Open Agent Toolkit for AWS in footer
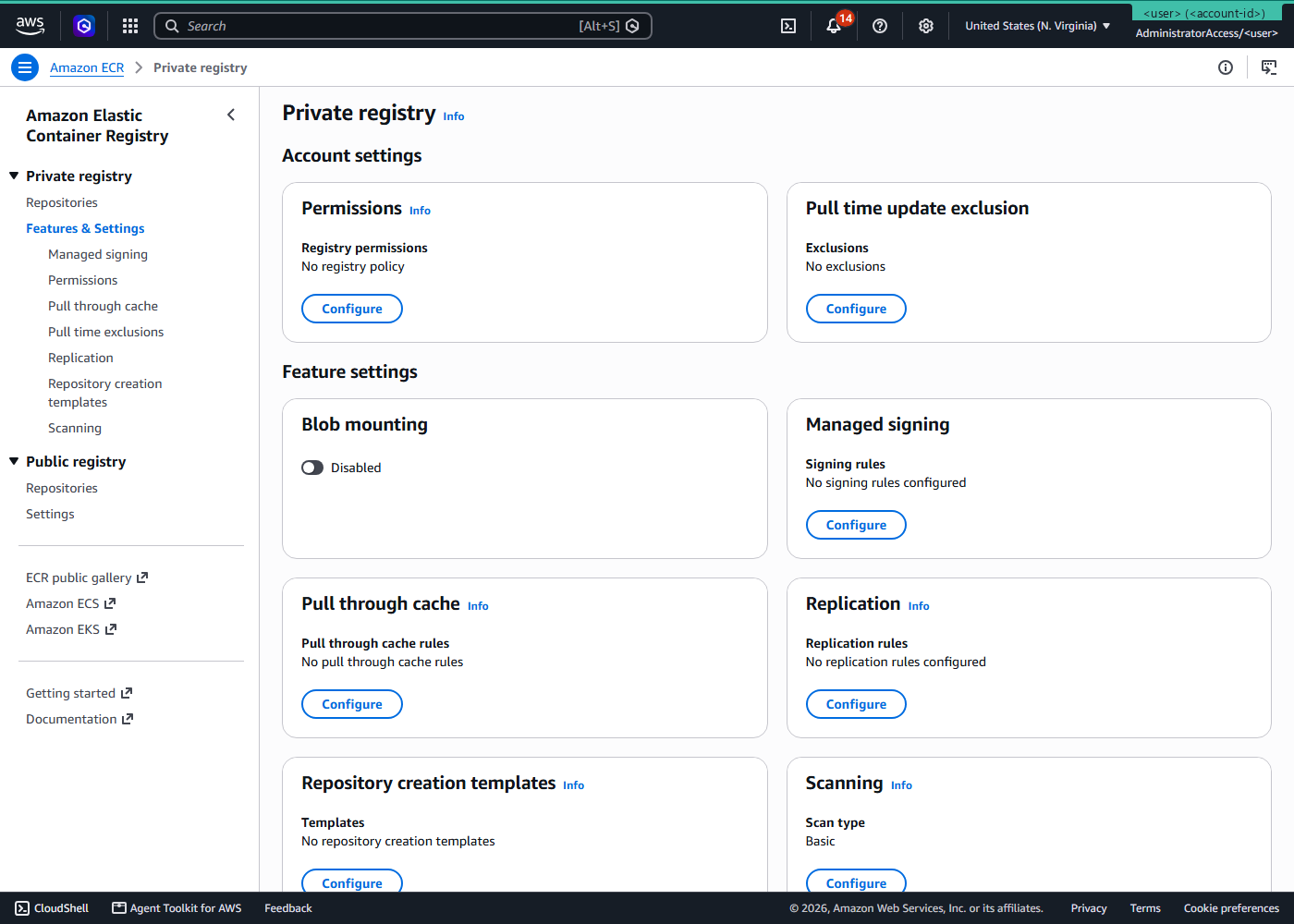Viewport: 1294px width, 924px height. tap(177, 908)
